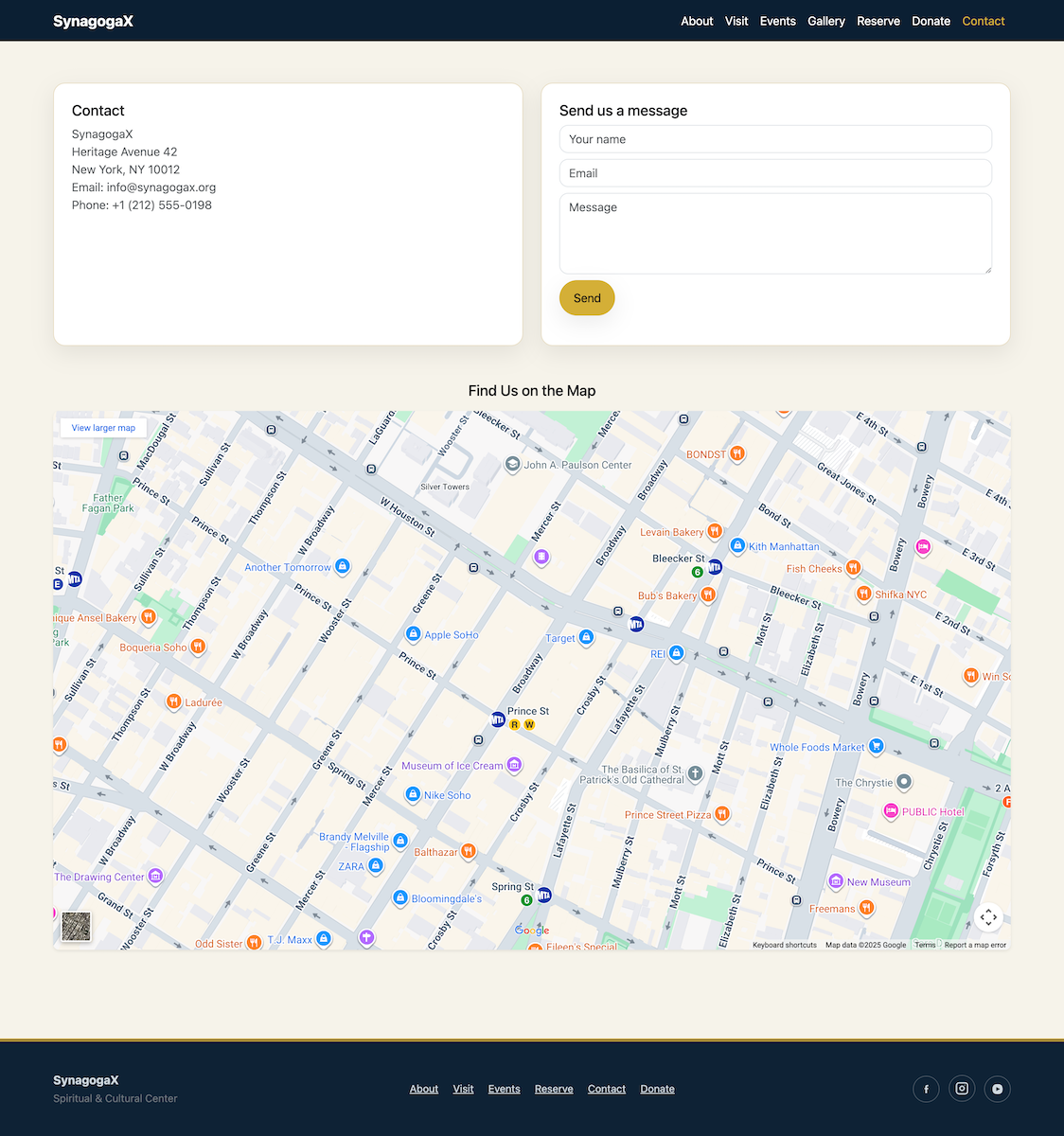This screenshot has height=1136, width=1064.
Task: Open the Instagram icon in footer
Action: (x=962, y=1089)
